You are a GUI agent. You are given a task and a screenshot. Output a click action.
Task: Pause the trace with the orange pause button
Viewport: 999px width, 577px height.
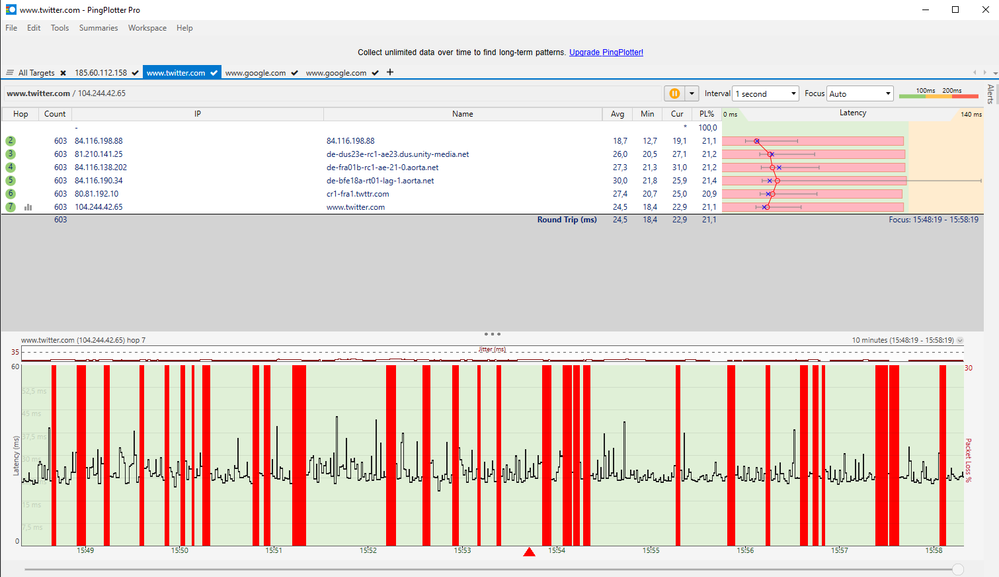coord(674,94)
